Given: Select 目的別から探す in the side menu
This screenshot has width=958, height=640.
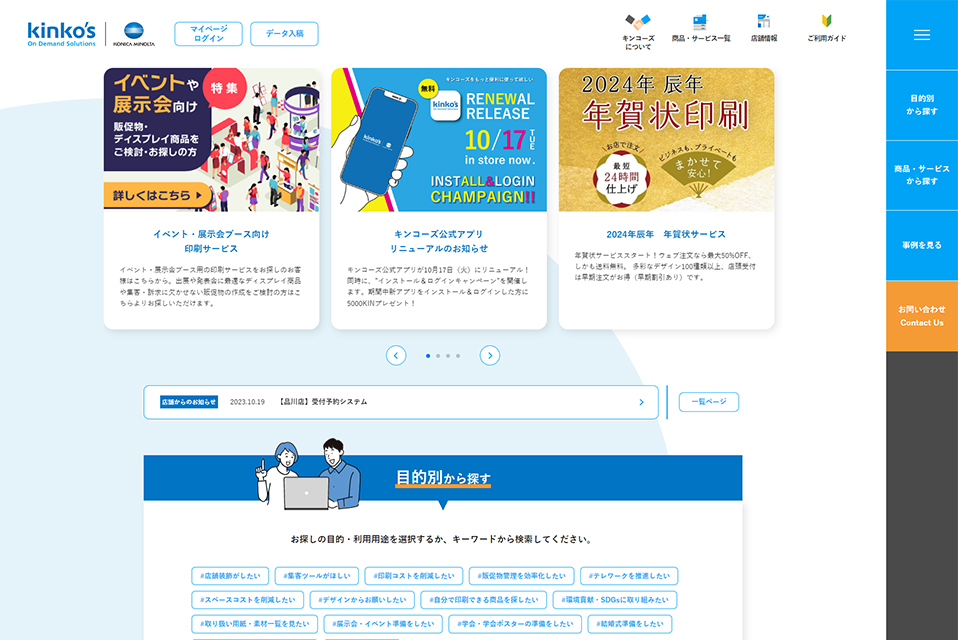Looking at the screenshot, I should (x=922, y=105).
